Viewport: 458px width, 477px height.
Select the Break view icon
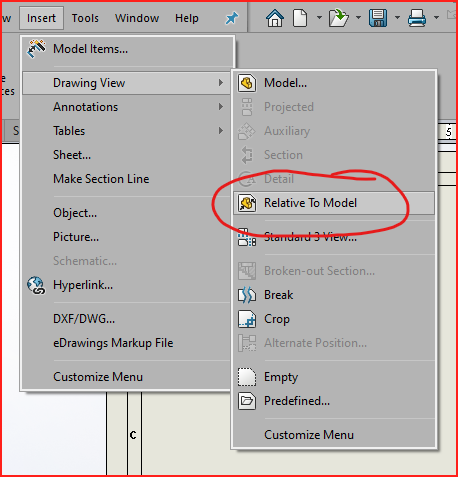click(x=247, y=295)
